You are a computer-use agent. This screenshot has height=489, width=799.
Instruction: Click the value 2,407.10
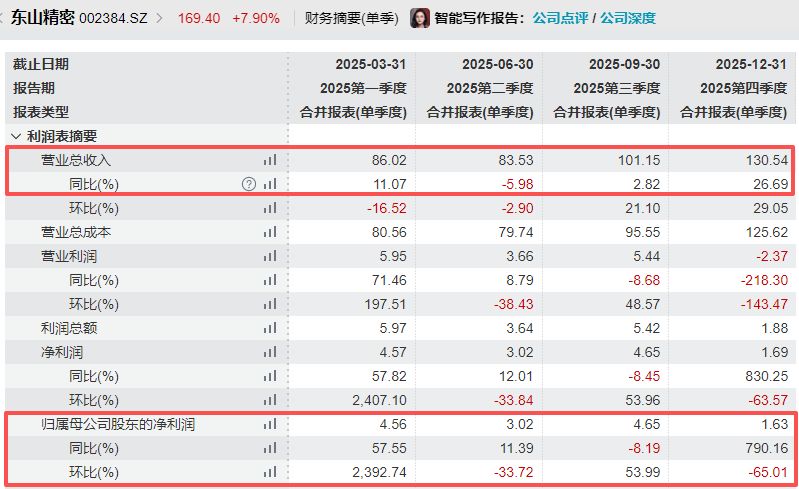click(x=379, y=400)
